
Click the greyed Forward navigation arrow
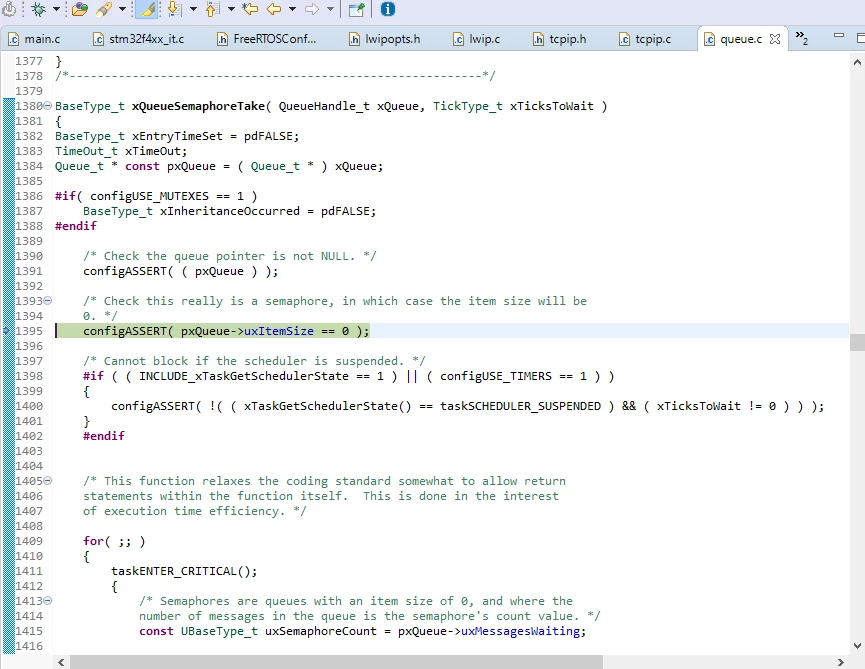pos(312,9)
